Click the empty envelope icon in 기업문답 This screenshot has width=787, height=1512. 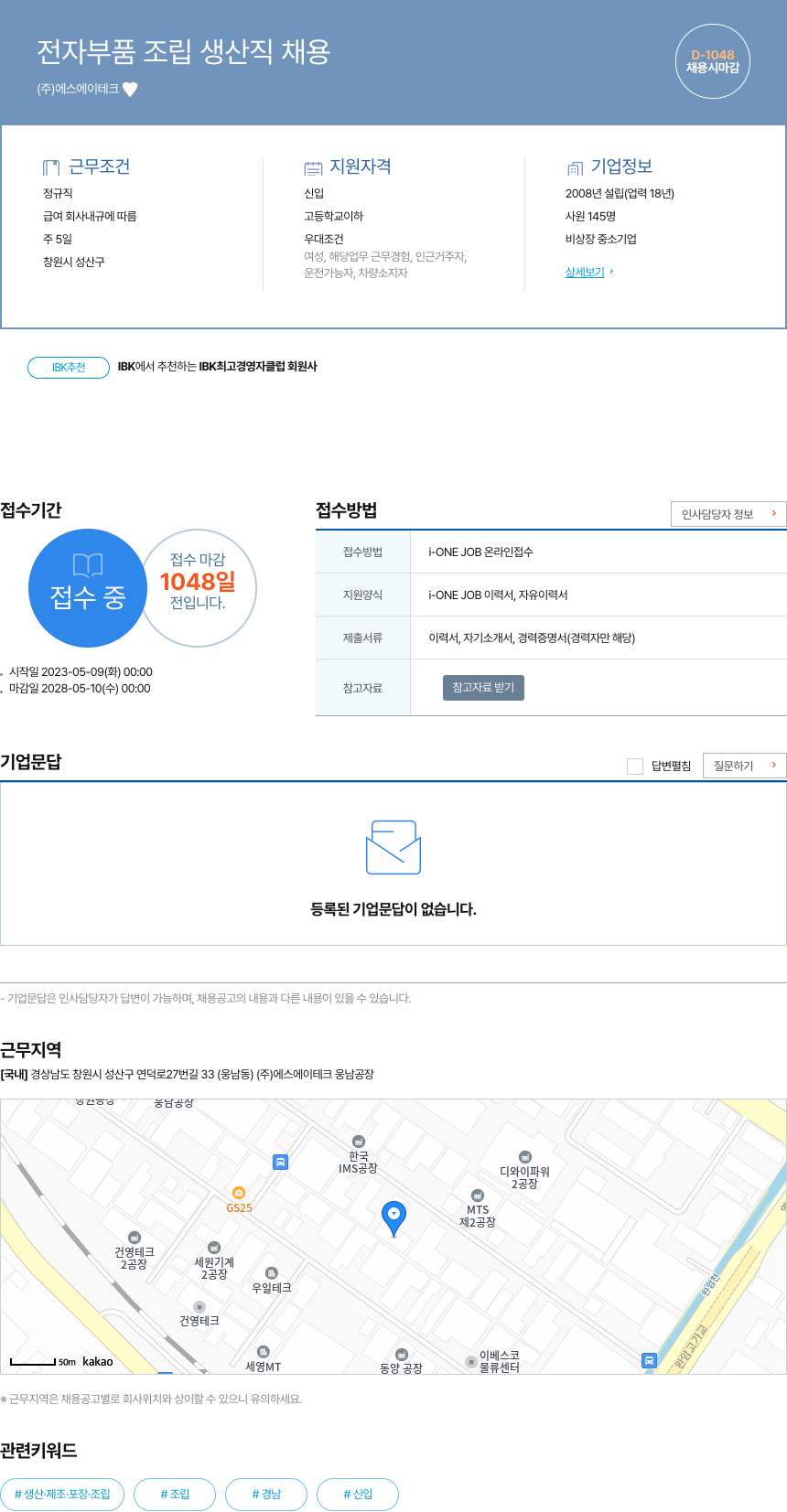(393, 847)
